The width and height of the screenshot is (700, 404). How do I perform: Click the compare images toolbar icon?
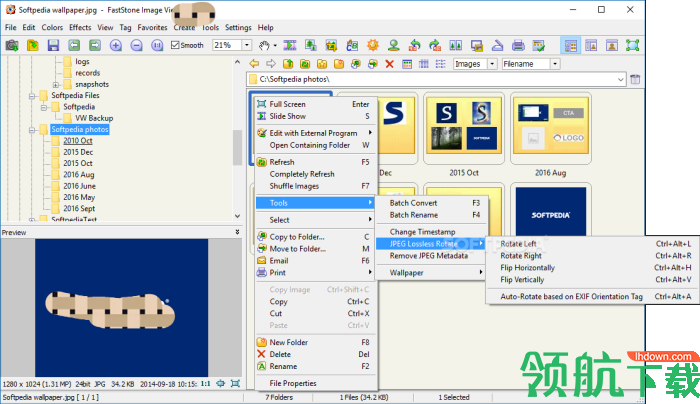pos(456,45)
